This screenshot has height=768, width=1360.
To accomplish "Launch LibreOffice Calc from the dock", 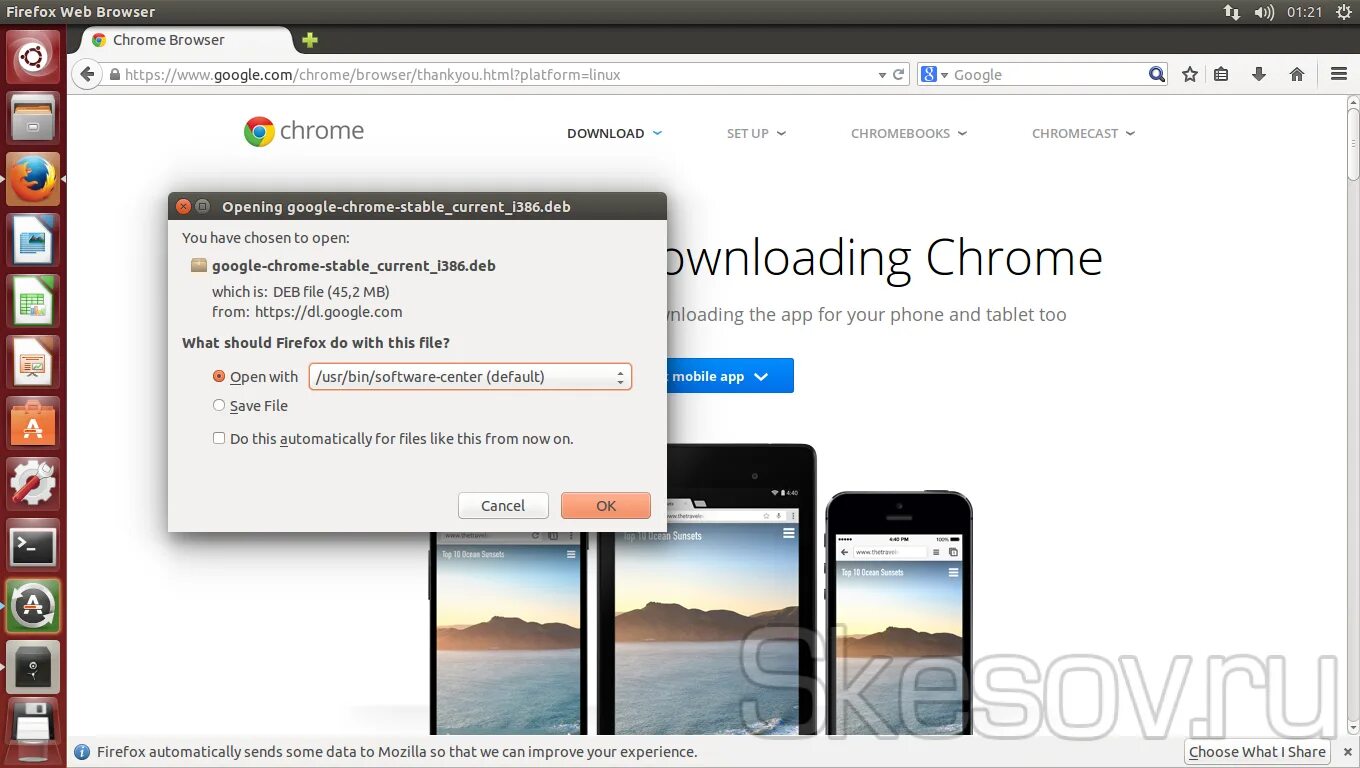I will [33, 301].
